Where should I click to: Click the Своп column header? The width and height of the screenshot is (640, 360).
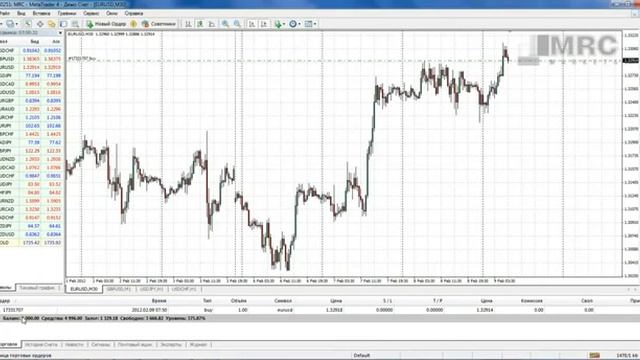(587, 301)
